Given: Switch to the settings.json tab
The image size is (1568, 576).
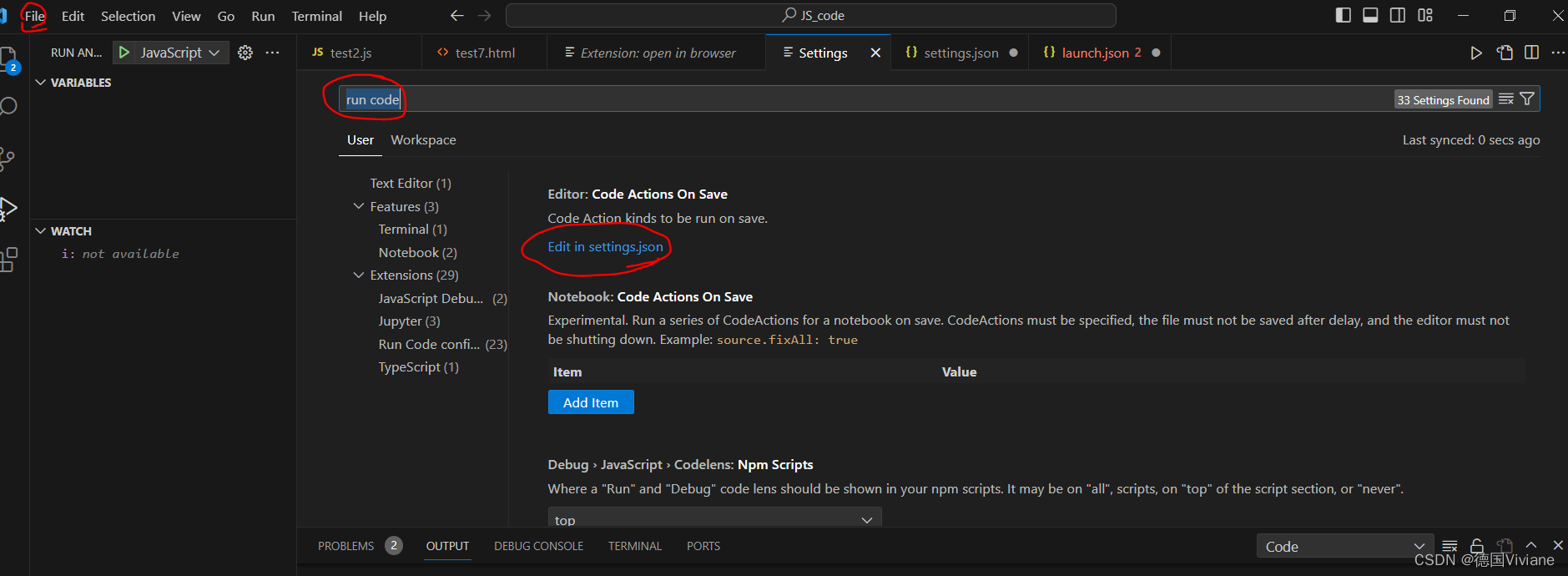Looking at the screenshot, I should 960,53.
